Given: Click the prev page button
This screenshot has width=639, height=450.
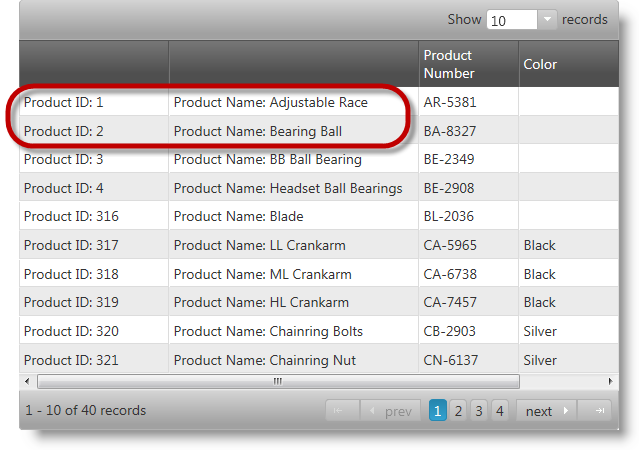Looking at the screenshot, I should coord(391,411).
